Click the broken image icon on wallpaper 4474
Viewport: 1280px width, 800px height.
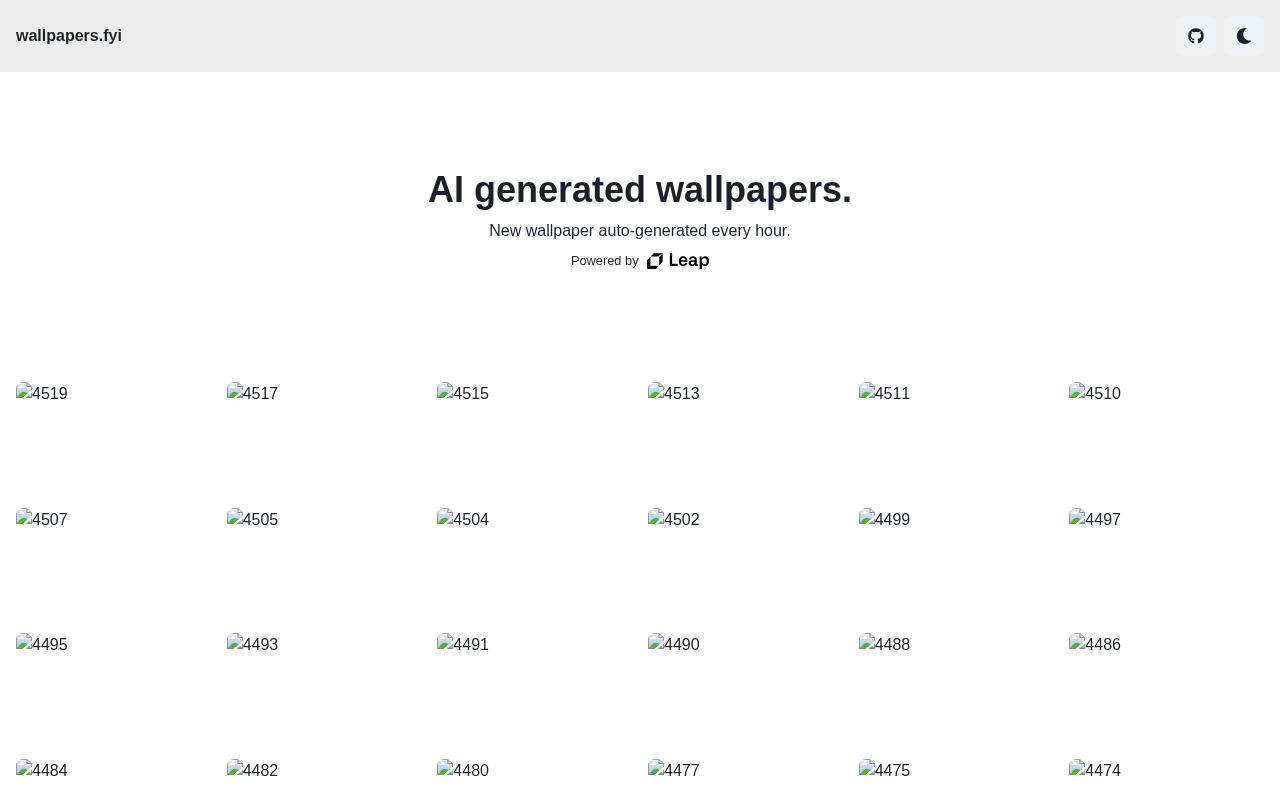point(1076,770)
